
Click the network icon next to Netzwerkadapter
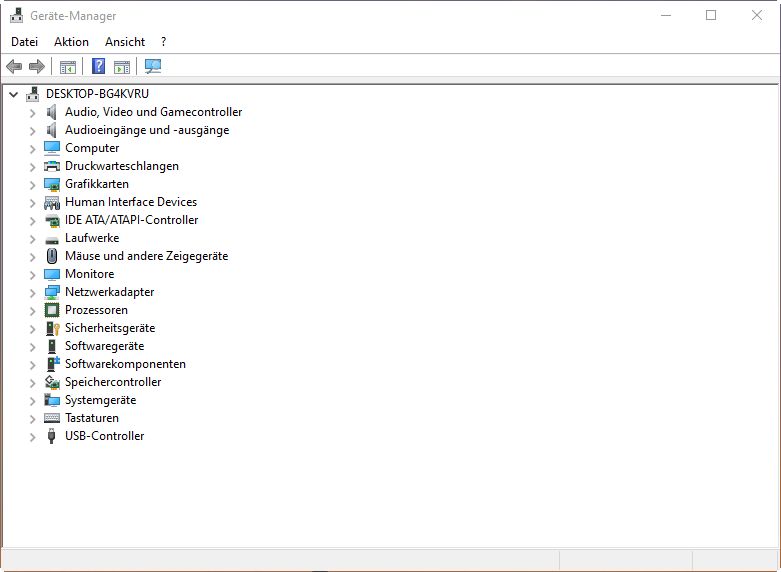(52, 292)
